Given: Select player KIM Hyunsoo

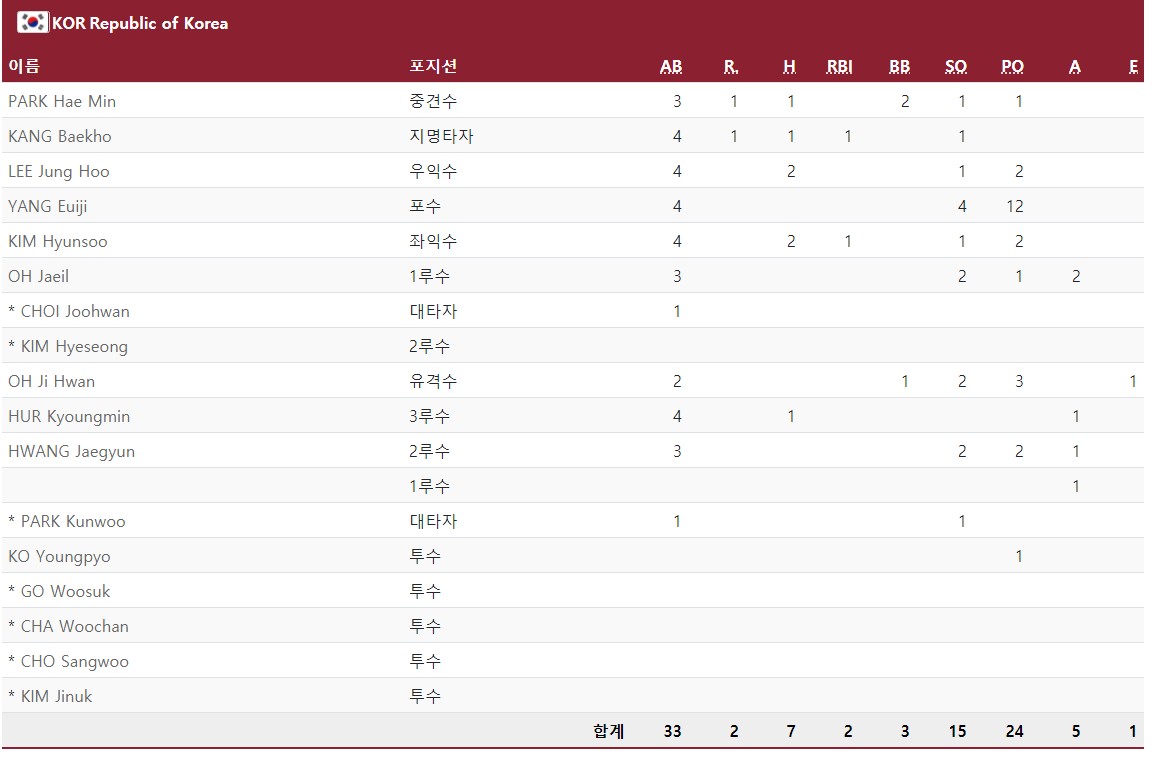Looking at the screenshot, I should pyautogui.click(x=58, y=241).
